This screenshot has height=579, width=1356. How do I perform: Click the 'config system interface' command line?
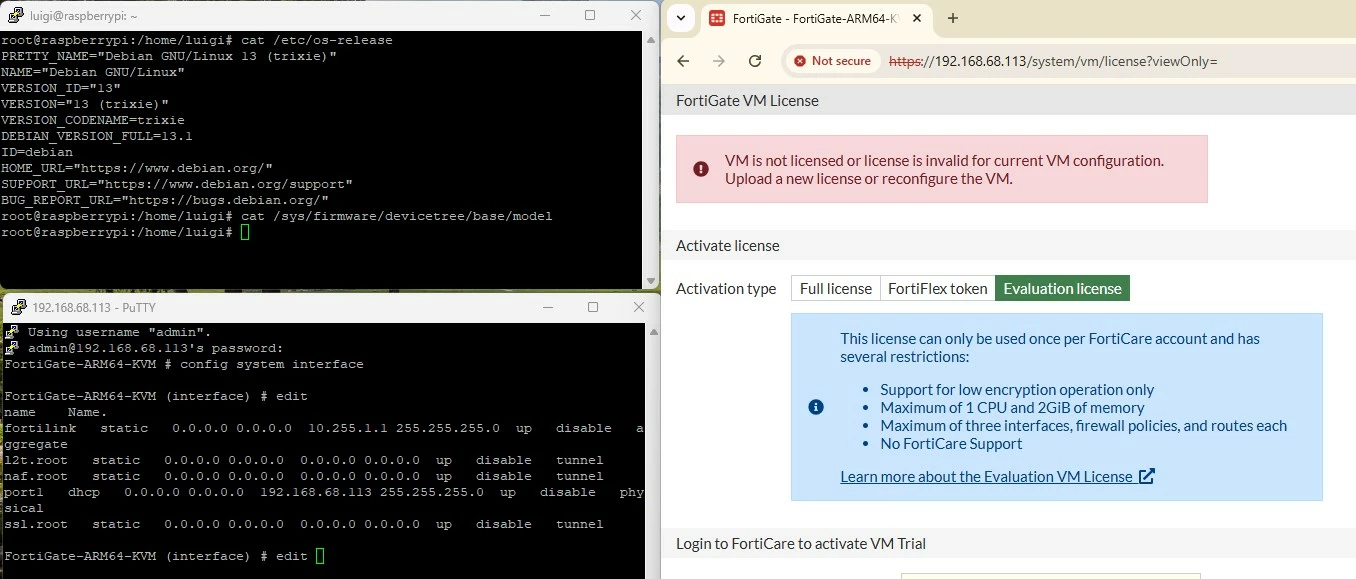click(x=184, y=364)
